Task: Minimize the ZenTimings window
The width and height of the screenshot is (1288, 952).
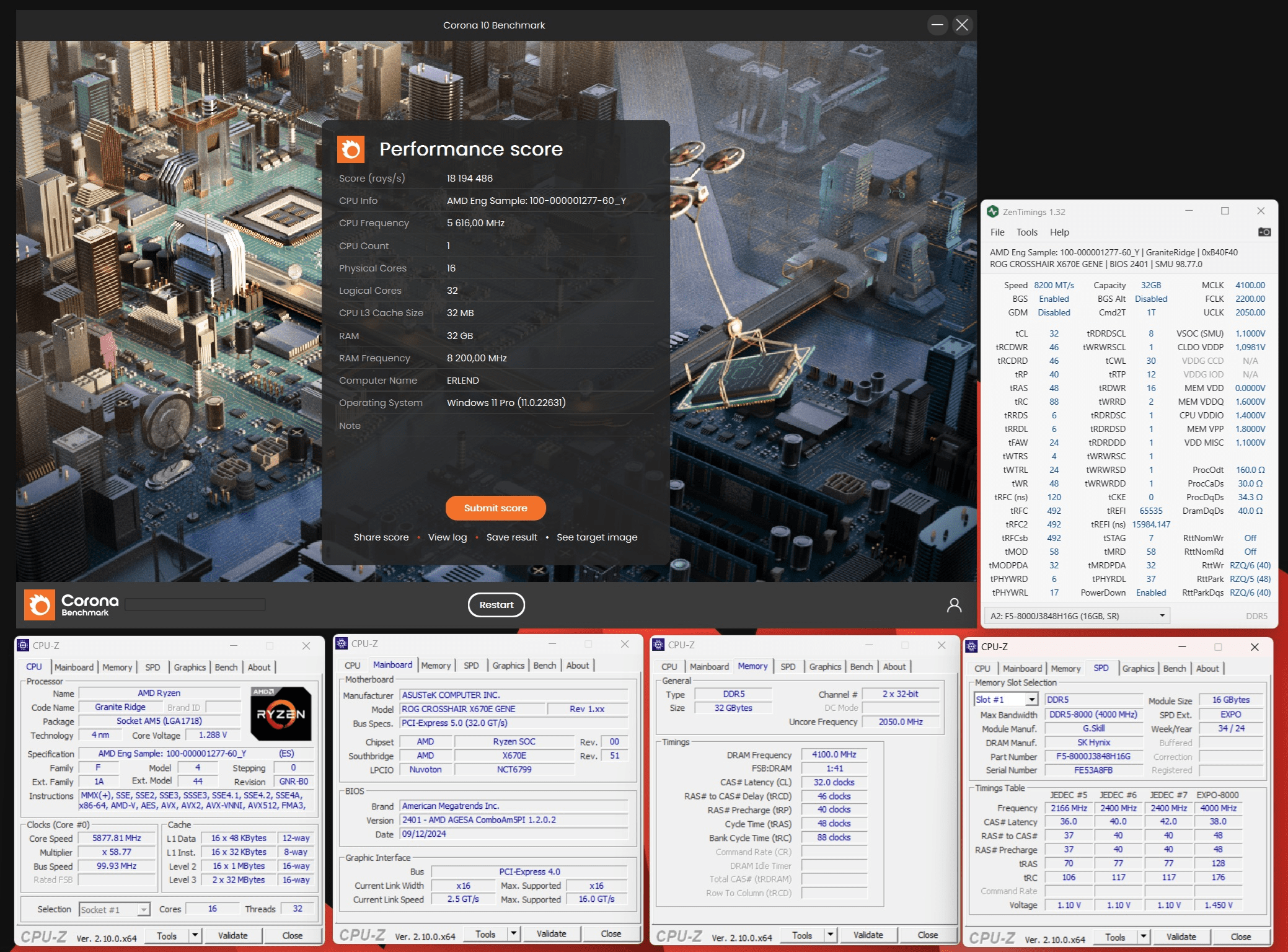Action: (1189, 211)
